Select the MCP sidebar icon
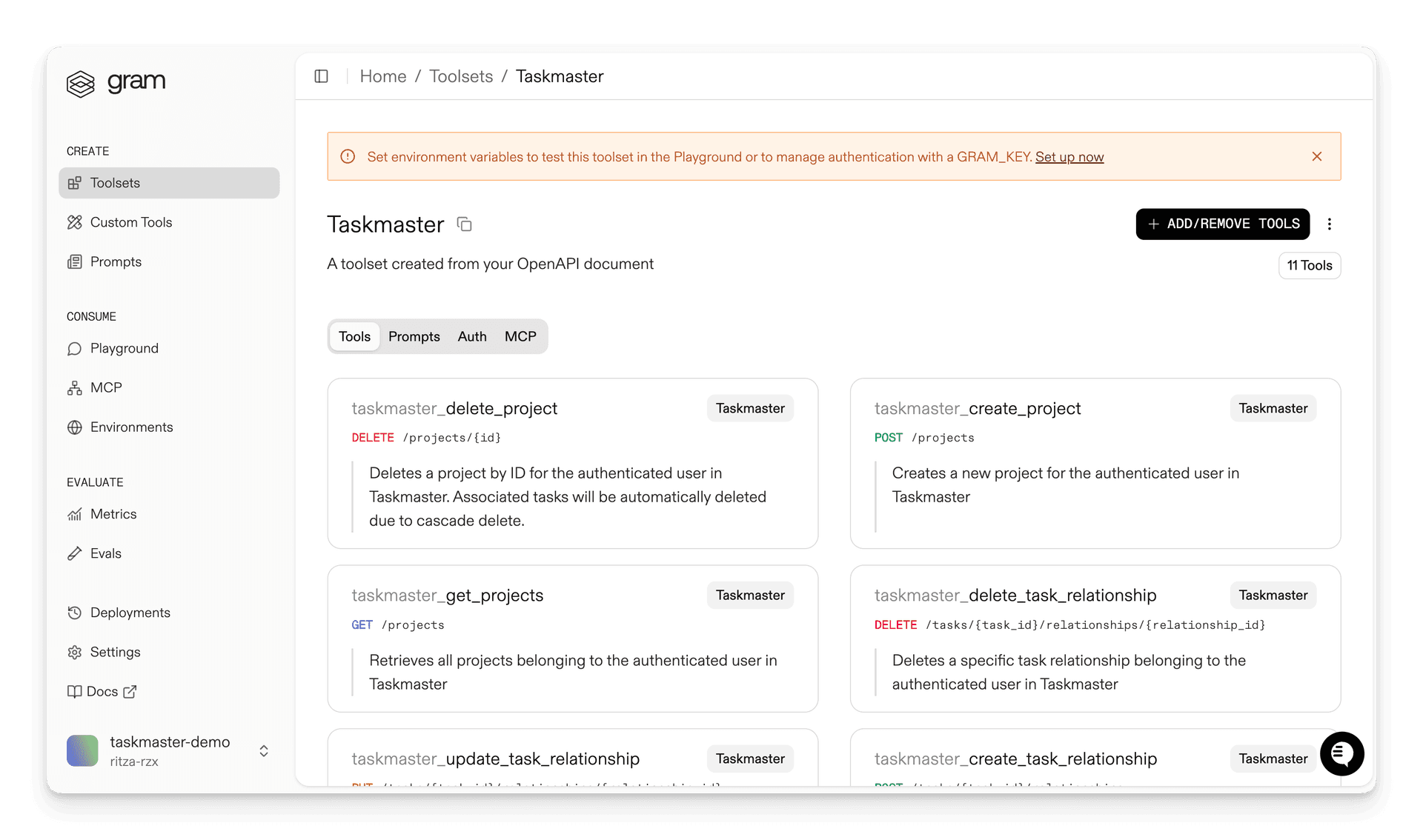Viewport: 1423px width, 840px height. click(76, 387)
